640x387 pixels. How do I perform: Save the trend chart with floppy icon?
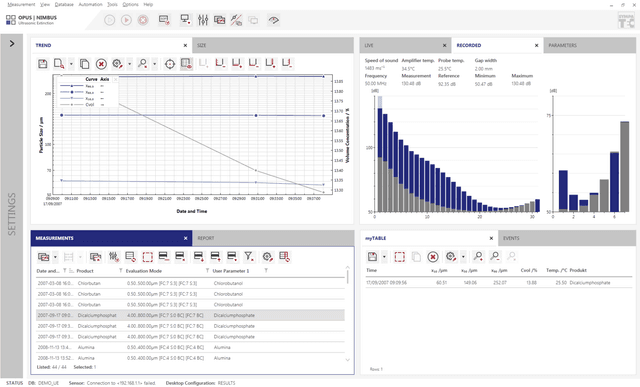point(42,64)
